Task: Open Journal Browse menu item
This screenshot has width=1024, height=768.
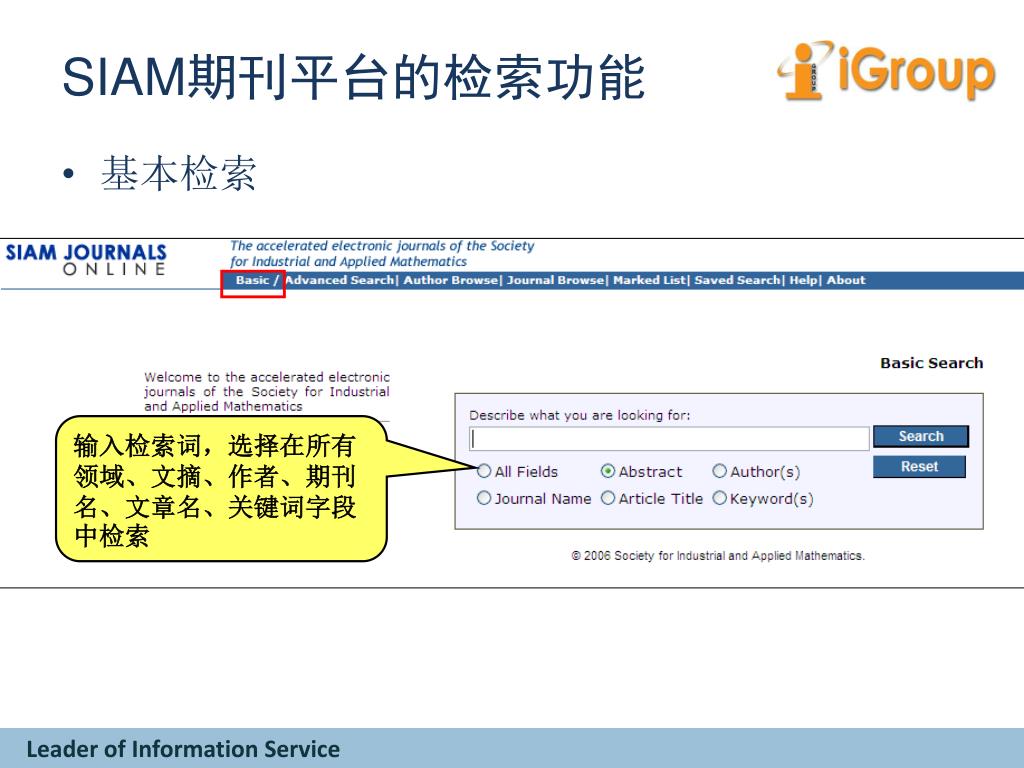Action: 555,280
